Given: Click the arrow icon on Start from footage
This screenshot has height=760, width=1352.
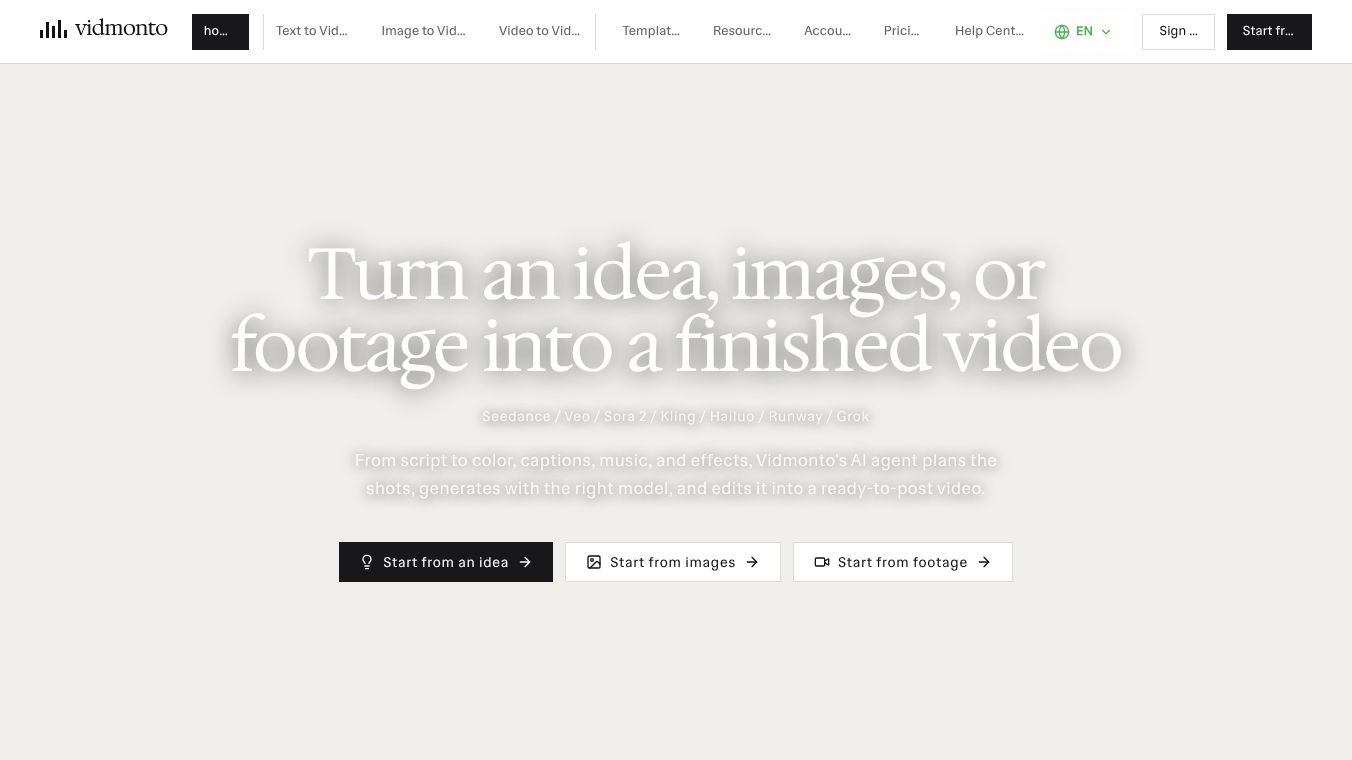Looking at the screenshot, I should point(984,562).
